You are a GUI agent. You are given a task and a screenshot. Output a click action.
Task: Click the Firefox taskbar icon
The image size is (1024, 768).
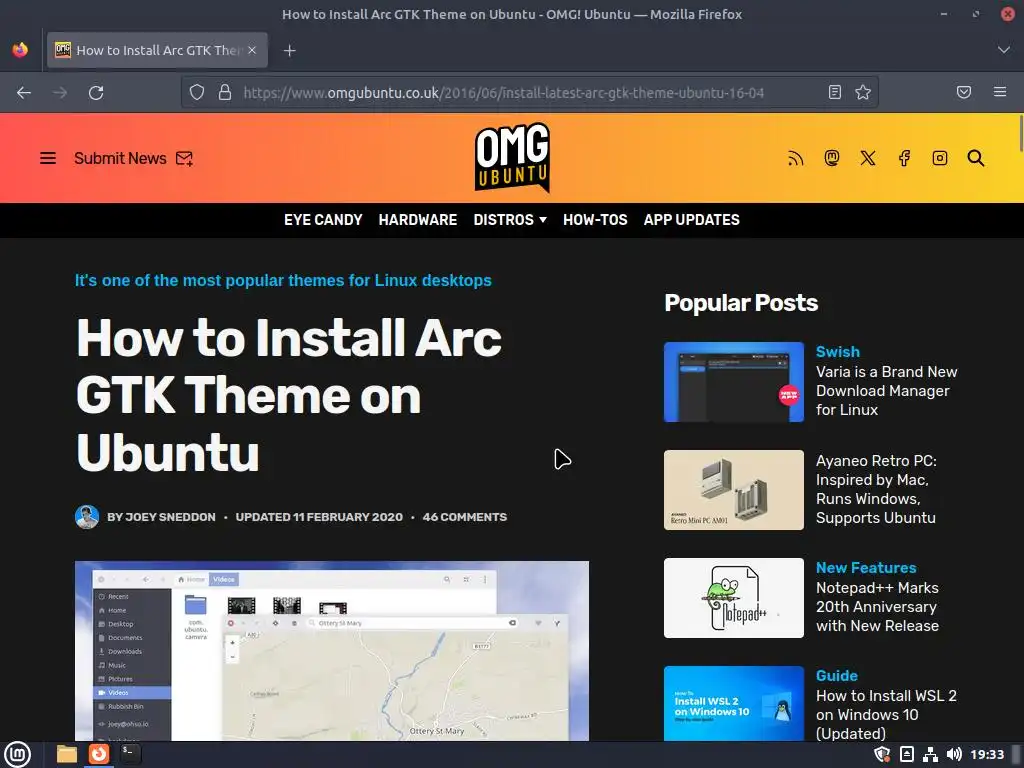pyautogui.click(x=99, y=754)
